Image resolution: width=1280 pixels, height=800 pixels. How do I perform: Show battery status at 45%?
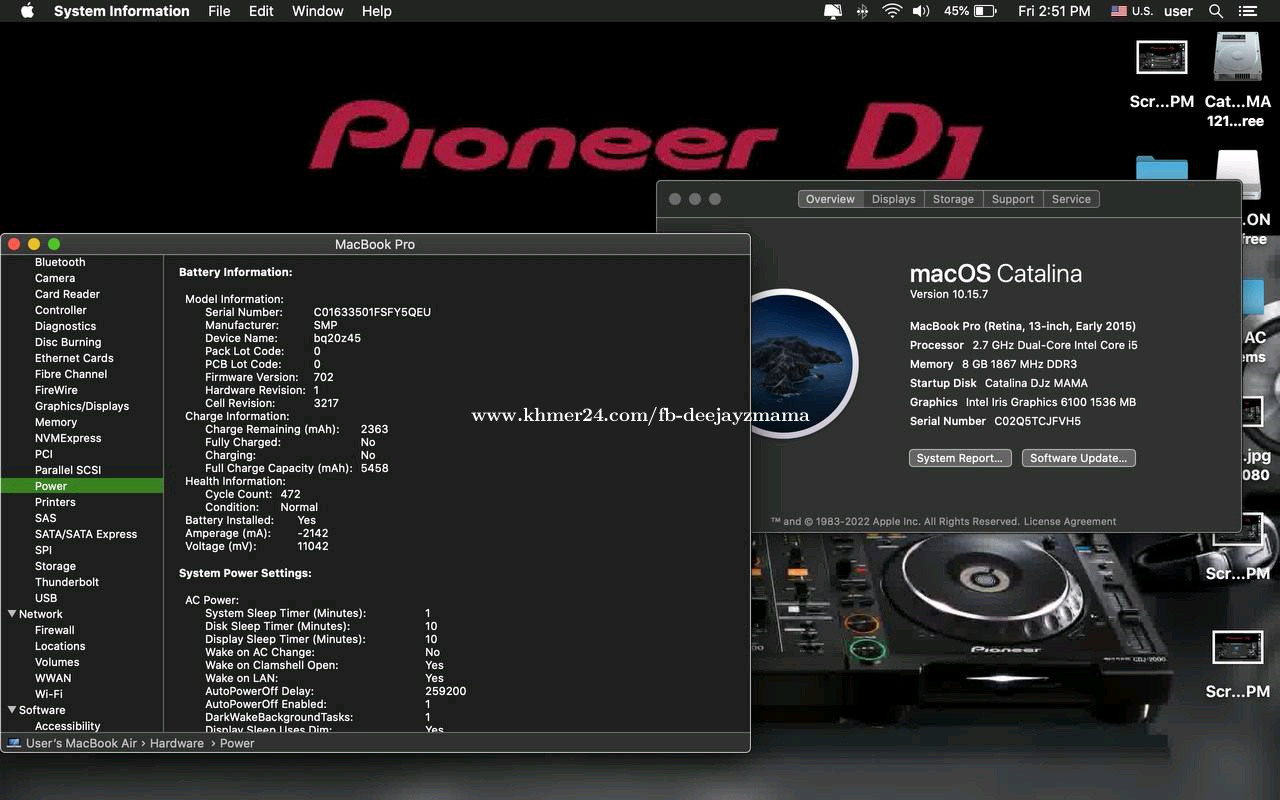[x=970, y=11]
